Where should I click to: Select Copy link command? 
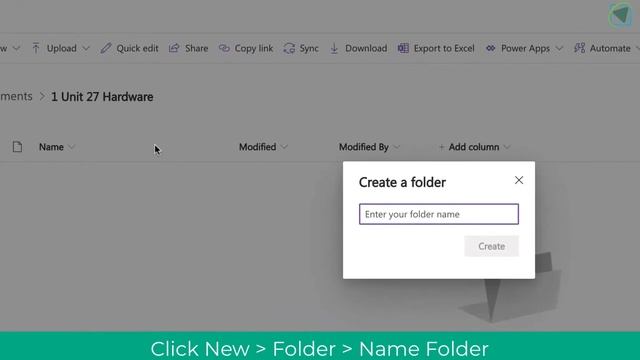tap(253, 48)
